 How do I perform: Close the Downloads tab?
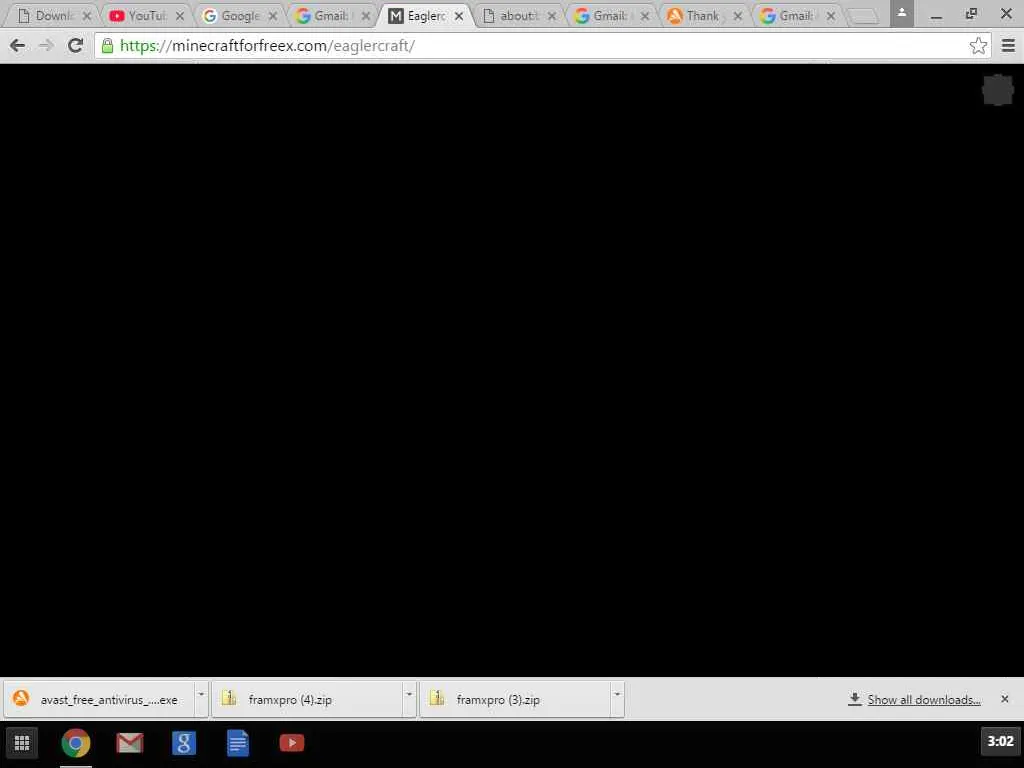pos(86,16)
